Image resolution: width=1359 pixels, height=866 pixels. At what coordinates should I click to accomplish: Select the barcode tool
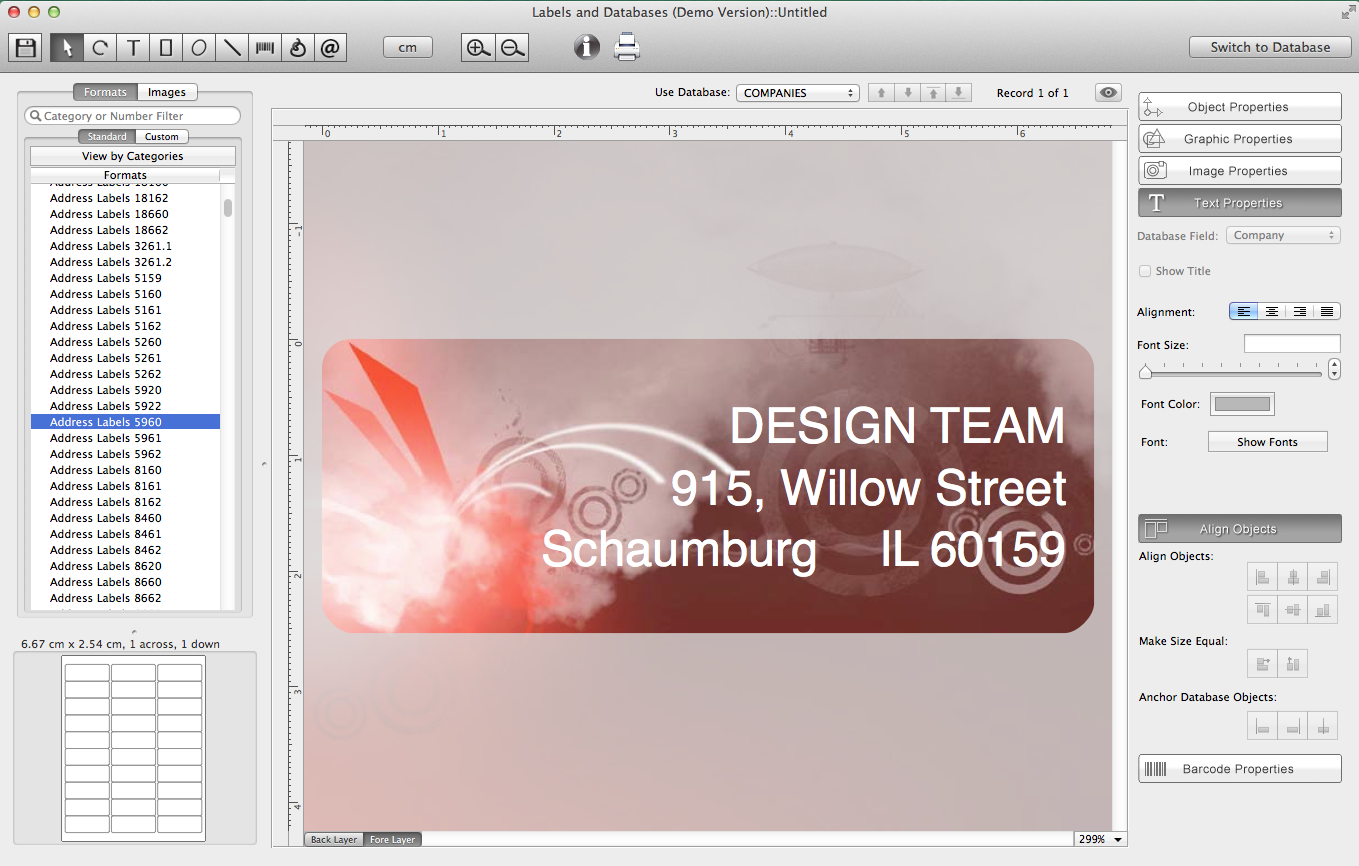pyautogui.click(x=265, y=47)
